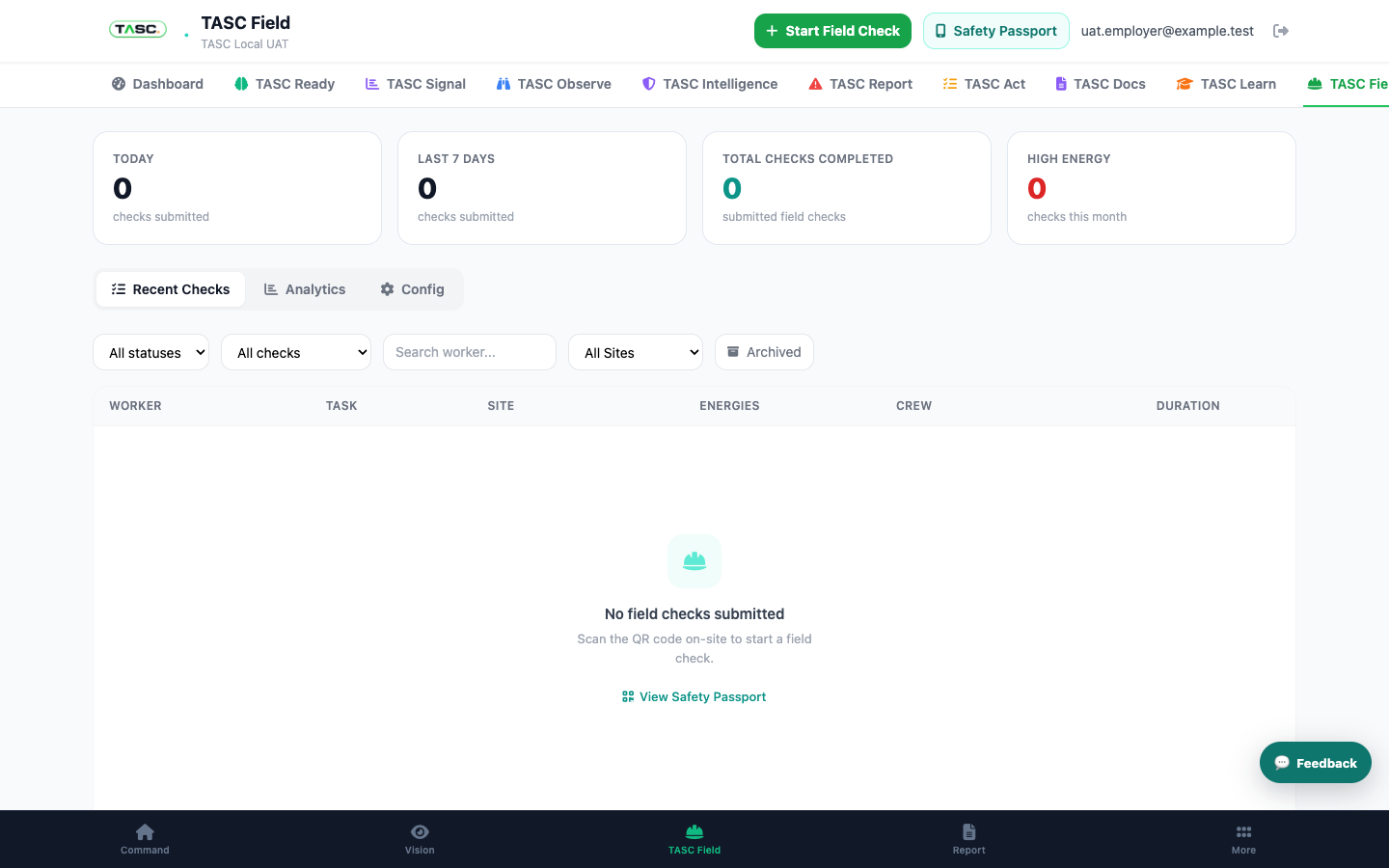Open the Config tab
This screenshot has height=868, width=1389.
[x=412, y=289]
